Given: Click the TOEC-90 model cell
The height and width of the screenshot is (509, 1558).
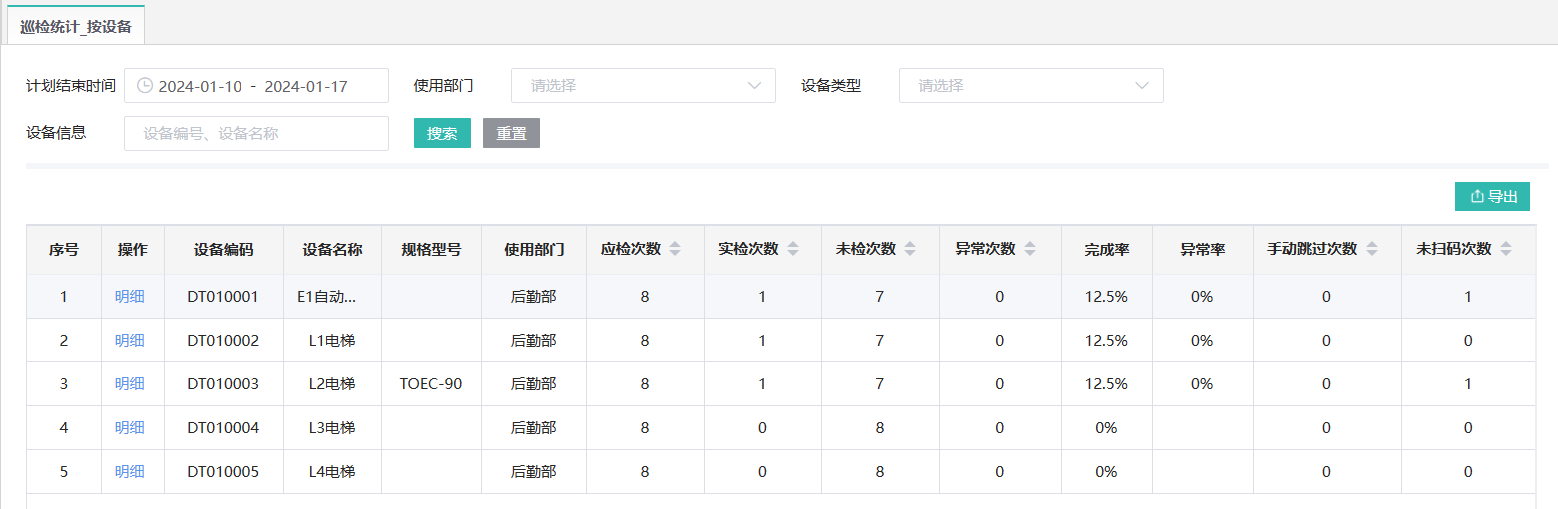Looking at the screenshot, I should [431, 384].
